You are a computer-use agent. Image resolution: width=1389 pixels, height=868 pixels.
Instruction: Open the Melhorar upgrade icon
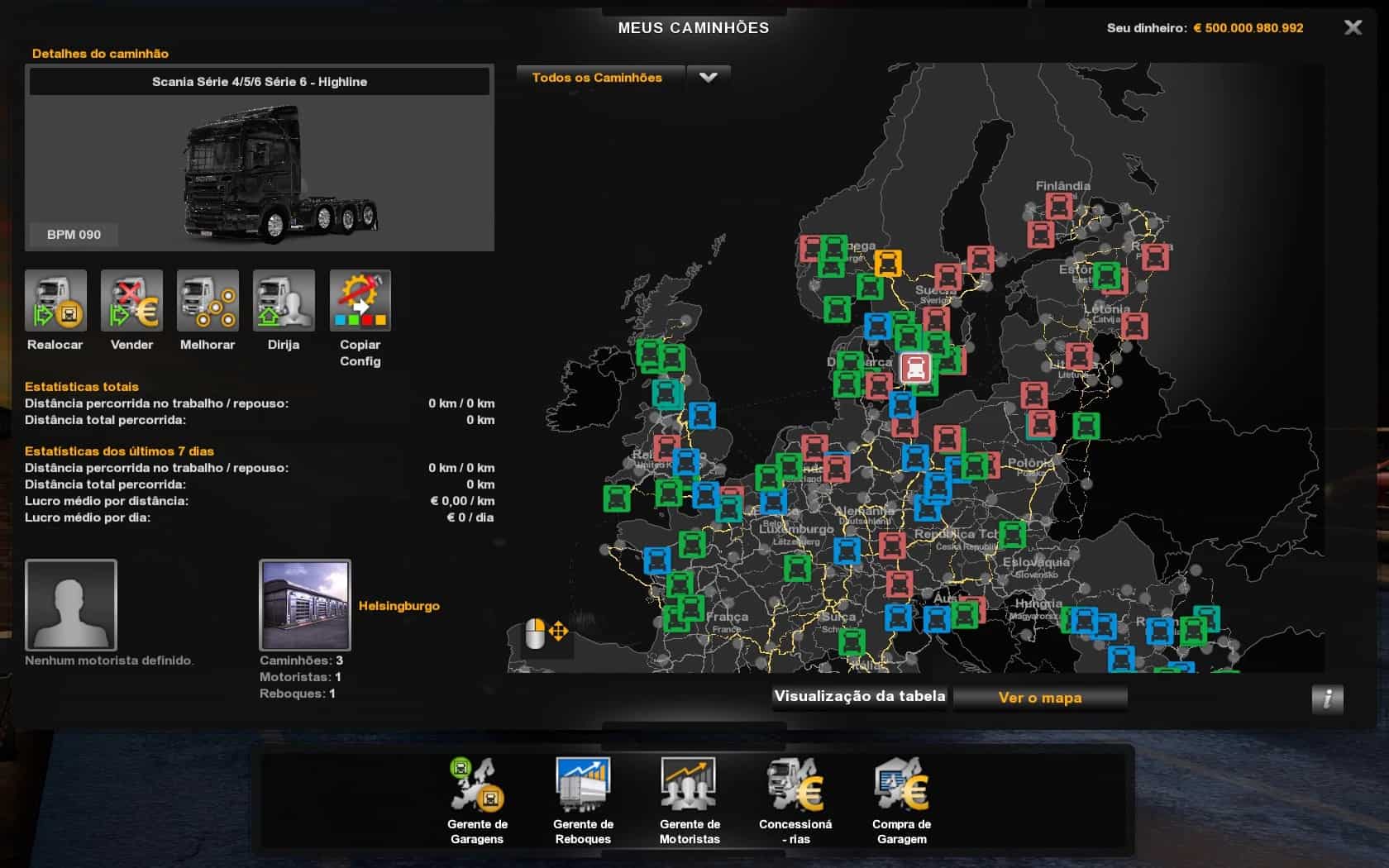[208, 300]
